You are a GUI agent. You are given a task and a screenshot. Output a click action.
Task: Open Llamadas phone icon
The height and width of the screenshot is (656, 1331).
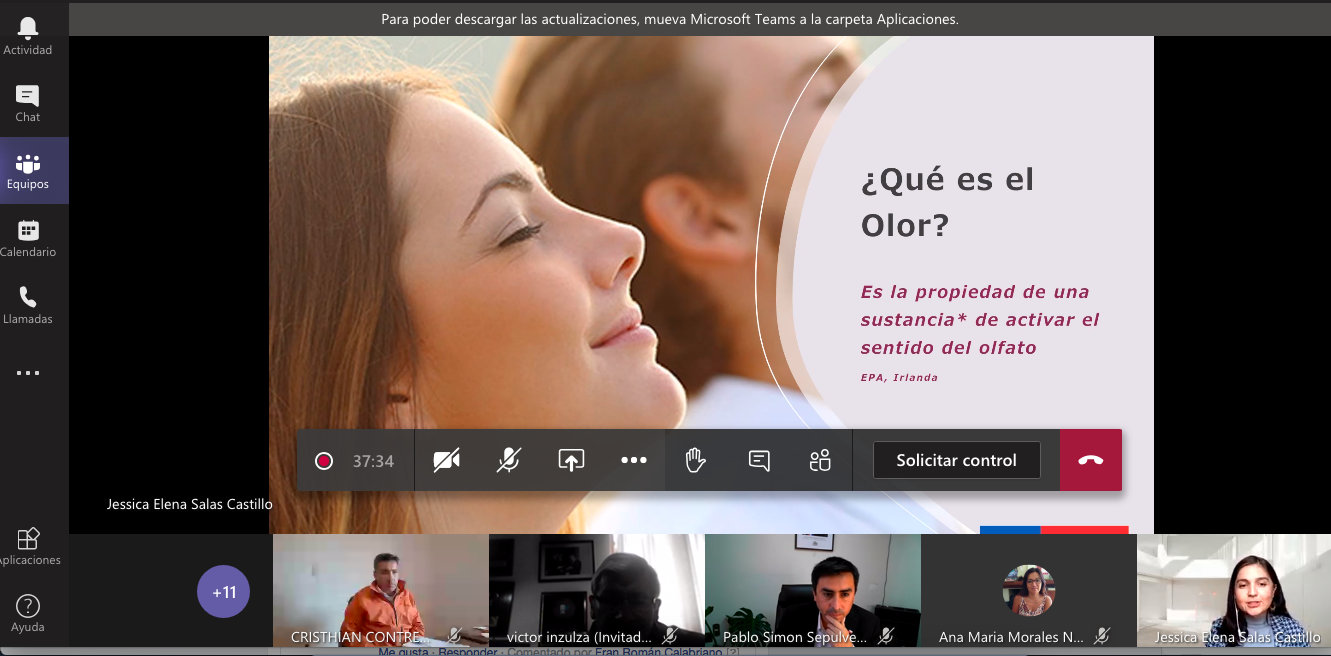coord(28,305)
